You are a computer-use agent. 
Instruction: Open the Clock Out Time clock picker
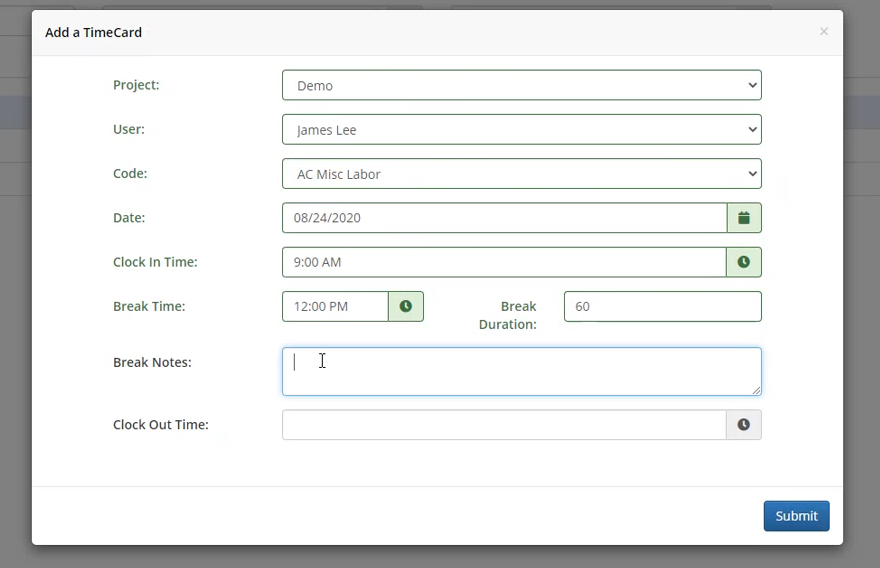[744, 425]
